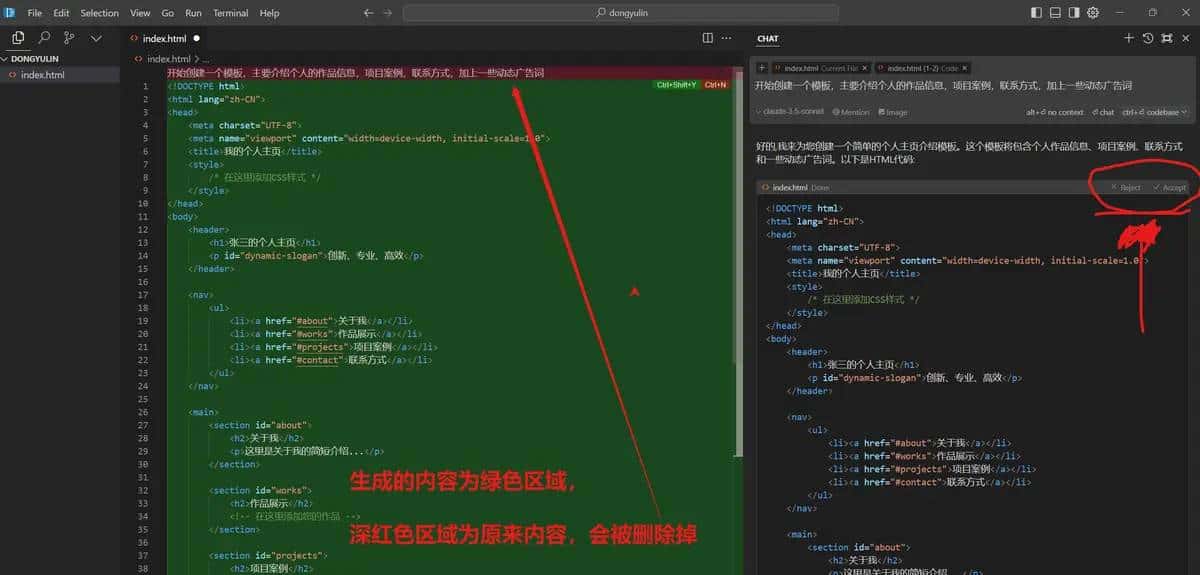Collapse the DONGYULIN folder section
Image resolution: width=1200 pixels, height=575 pixels.
[60, 59]
